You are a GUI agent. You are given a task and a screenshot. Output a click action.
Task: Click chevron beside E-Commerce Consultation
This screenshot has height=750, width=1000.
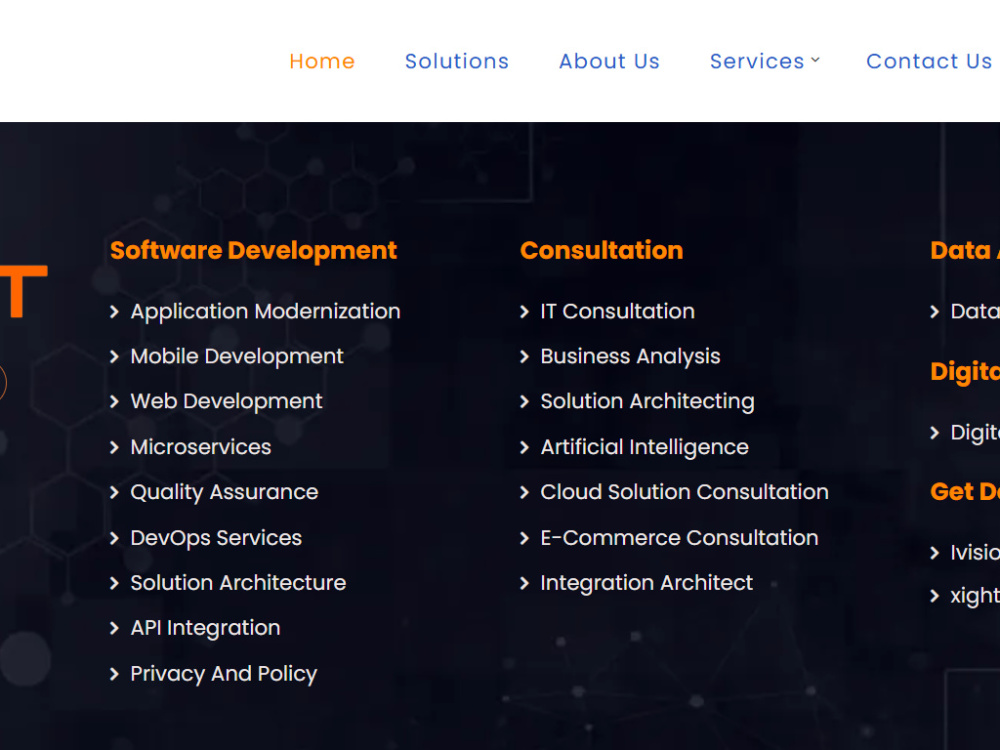[x=524, y=538]
